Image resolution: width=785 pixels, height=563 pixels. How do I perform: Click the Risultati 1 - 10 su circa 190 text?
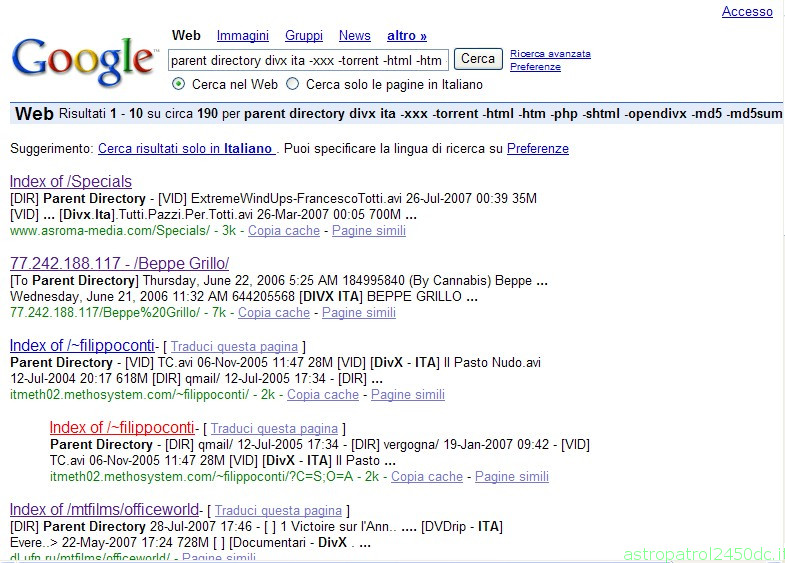138,114
